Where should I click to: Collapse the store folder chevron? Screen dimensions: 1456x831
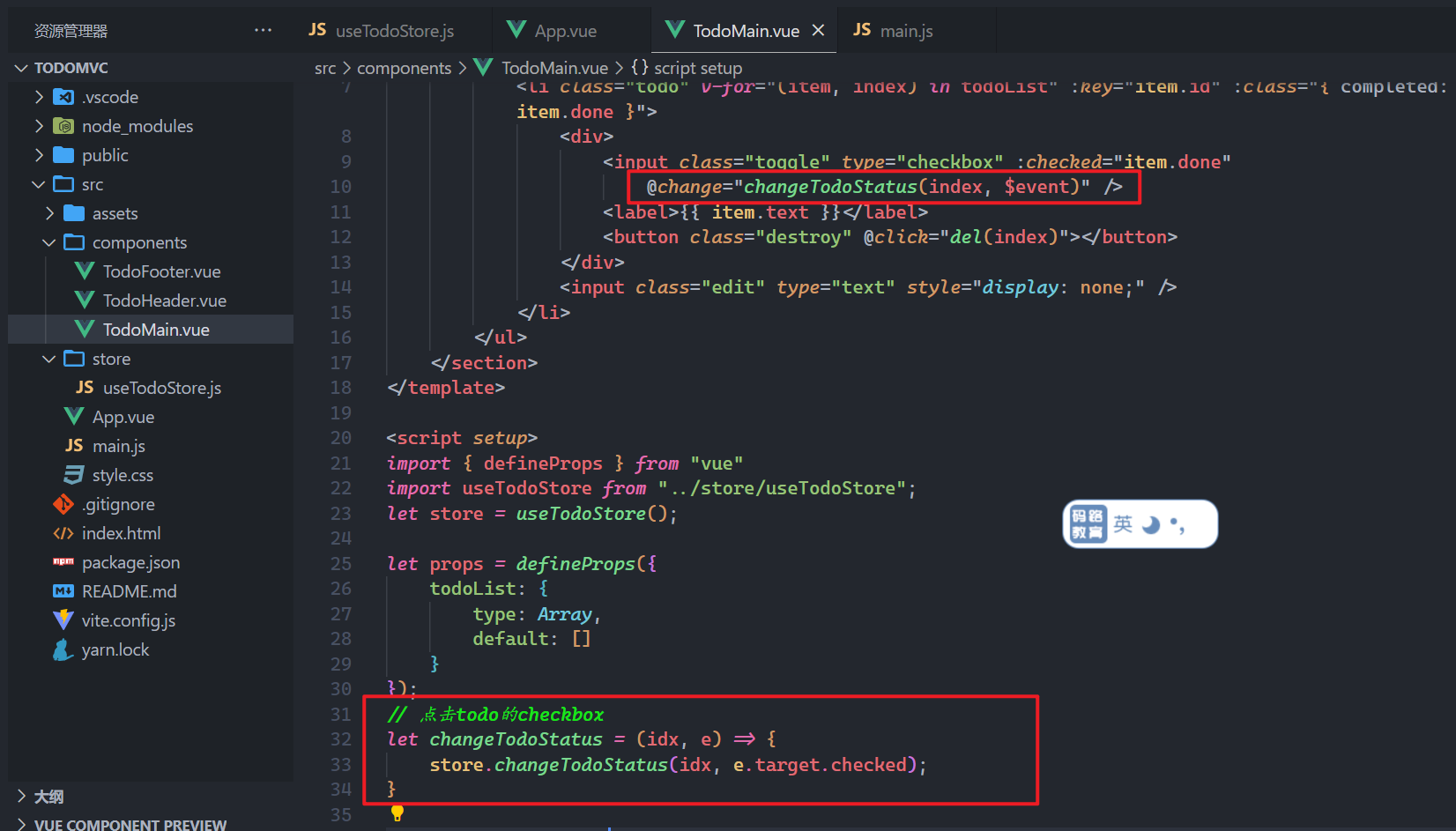click(49, 359)
